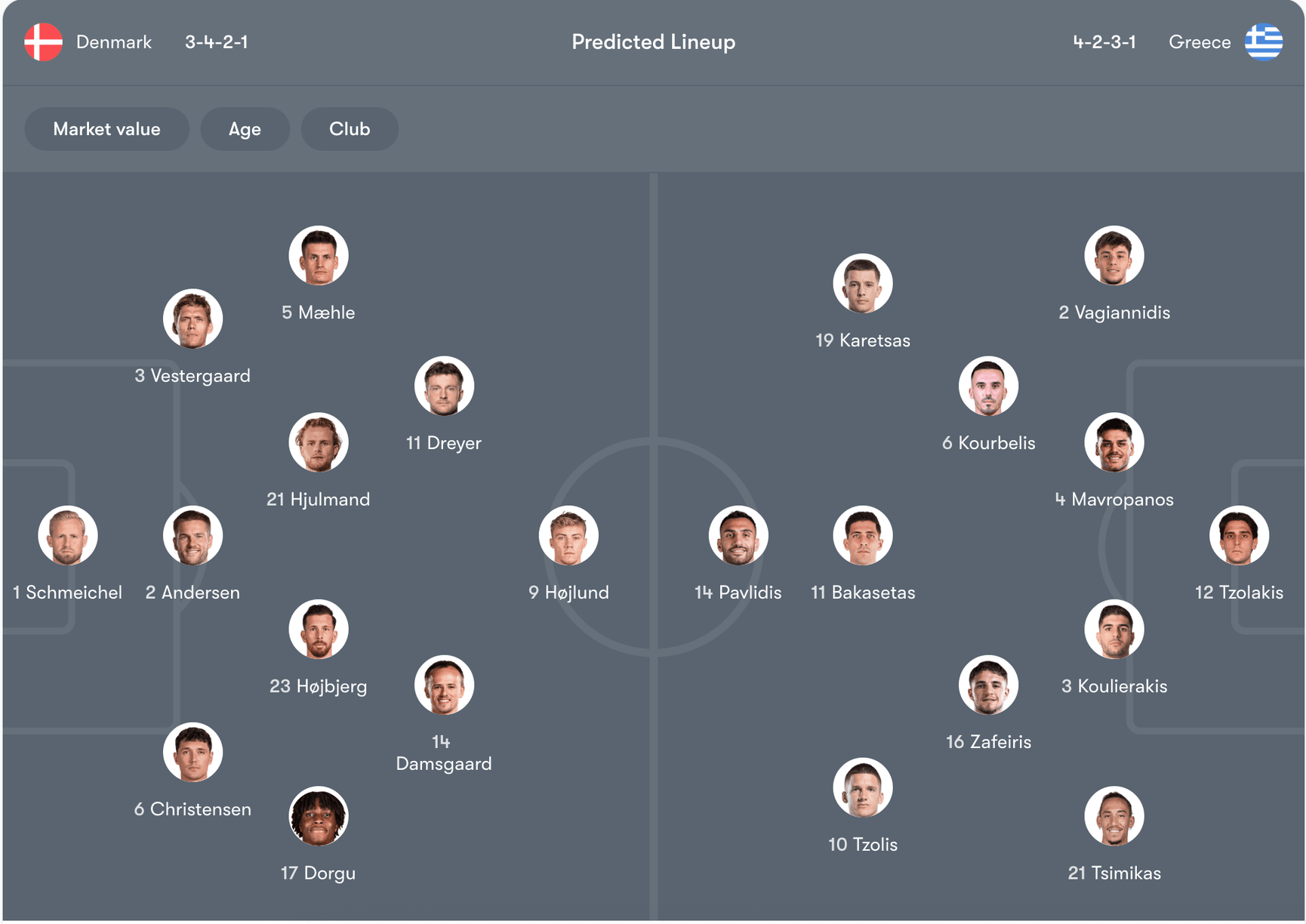The image size is (1306, 924).
Task: Select Højlund's player avatar
Action: [568, 536]
